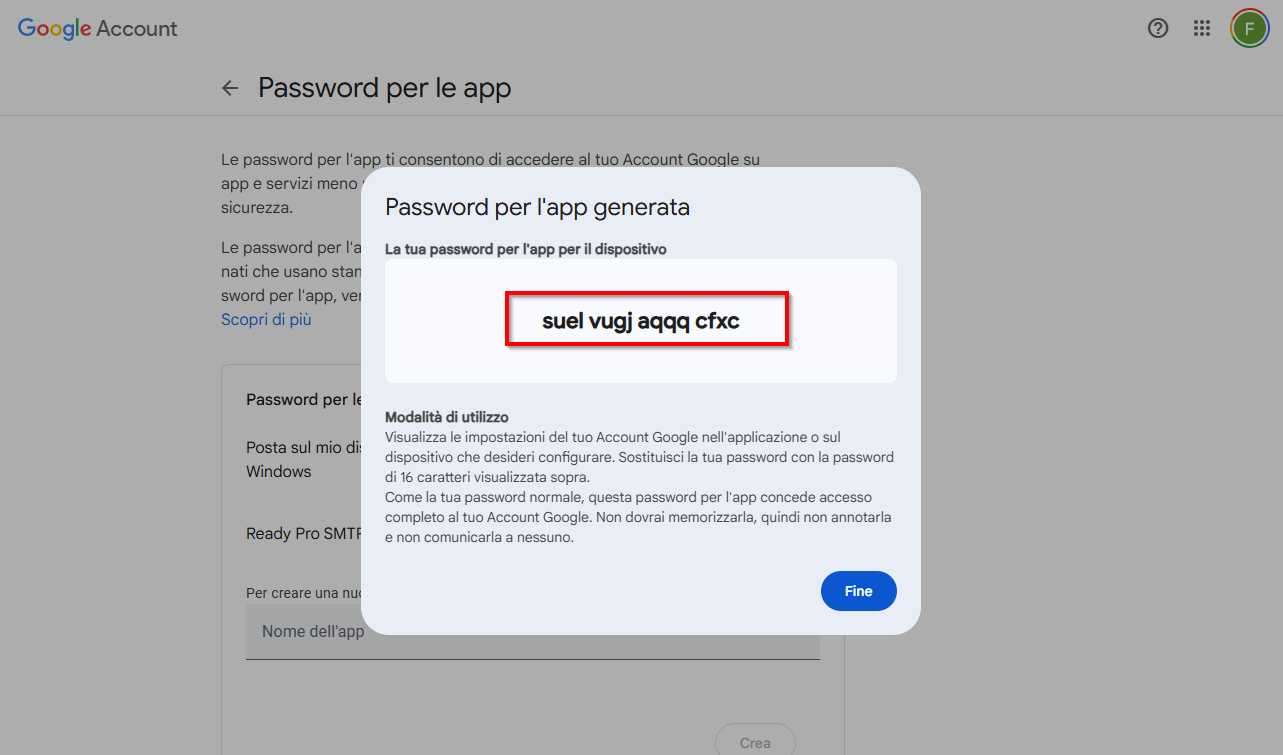1283x755 pixels.
Task: Click the Google Account logo
Action: tap(98, 29)
